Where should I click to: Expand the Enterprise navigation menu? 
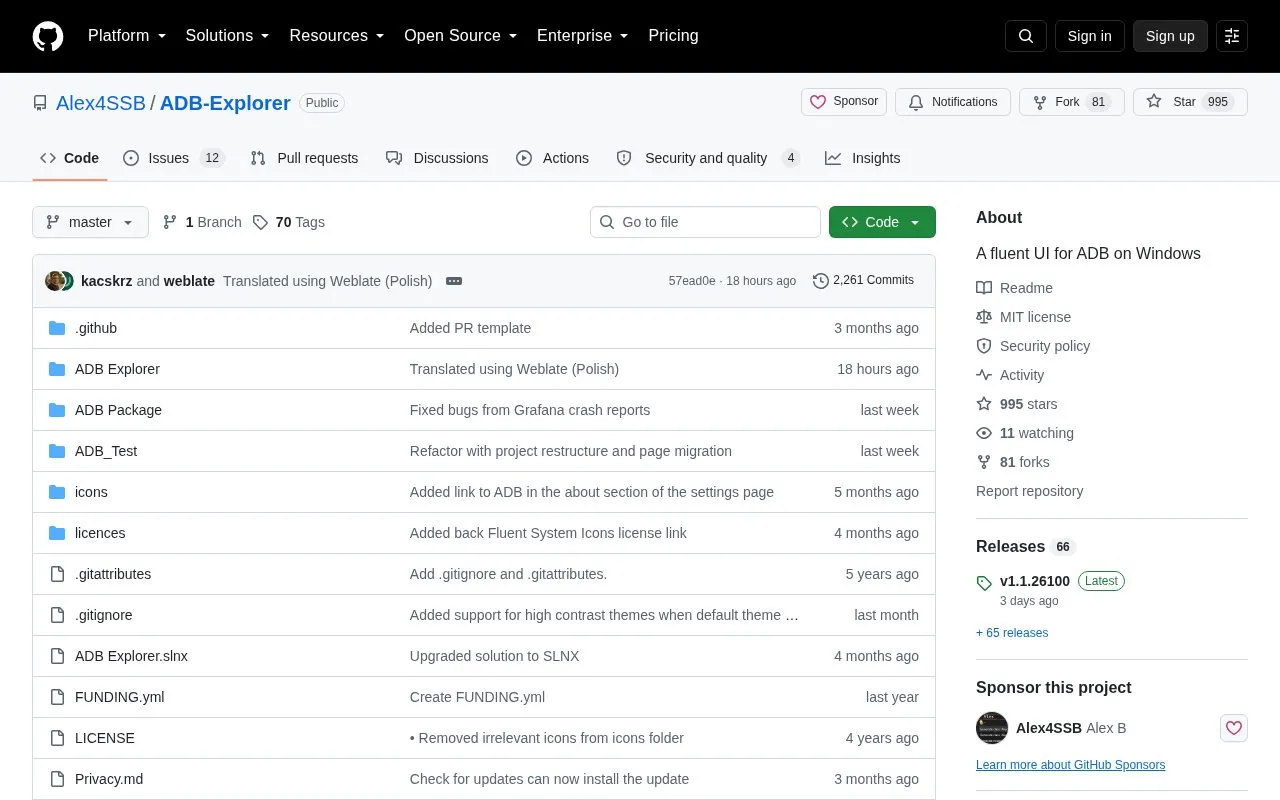point(583,36)
